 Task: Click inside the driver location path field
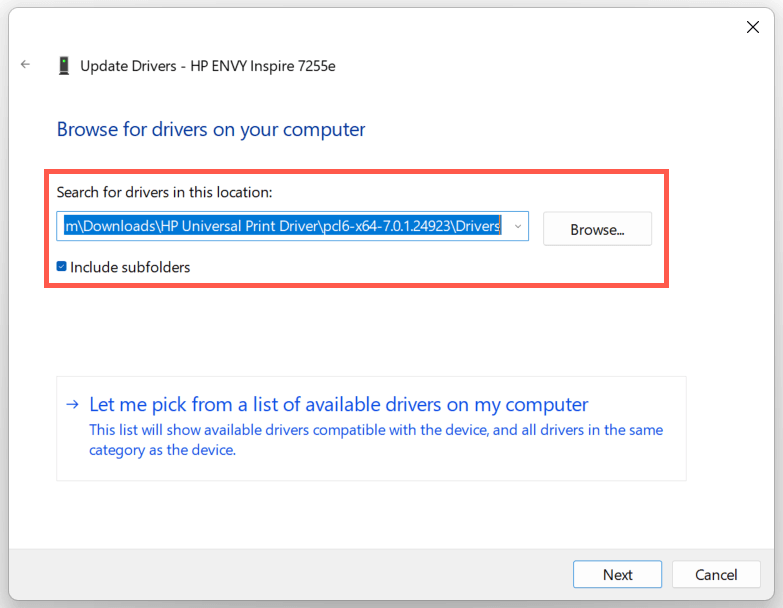tap(292, 226)
